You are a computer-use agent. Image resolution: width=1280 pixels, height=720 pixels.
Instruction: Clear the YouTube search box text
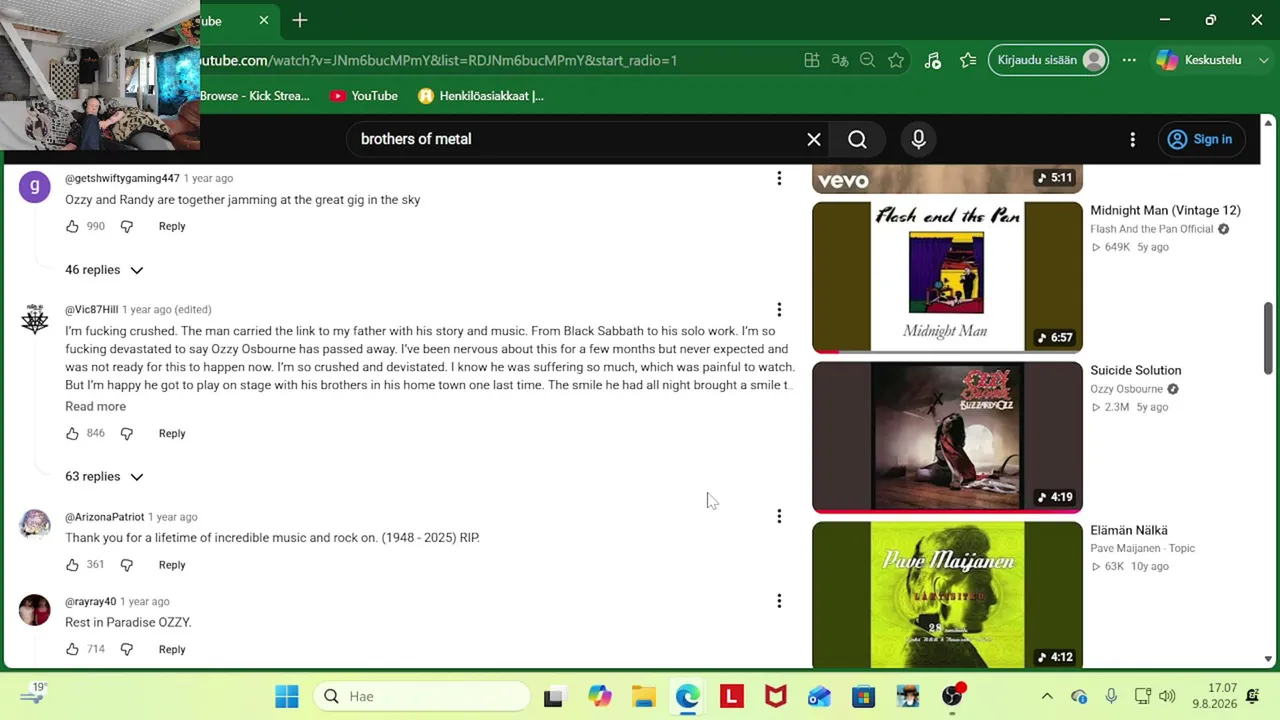(814, 139)
